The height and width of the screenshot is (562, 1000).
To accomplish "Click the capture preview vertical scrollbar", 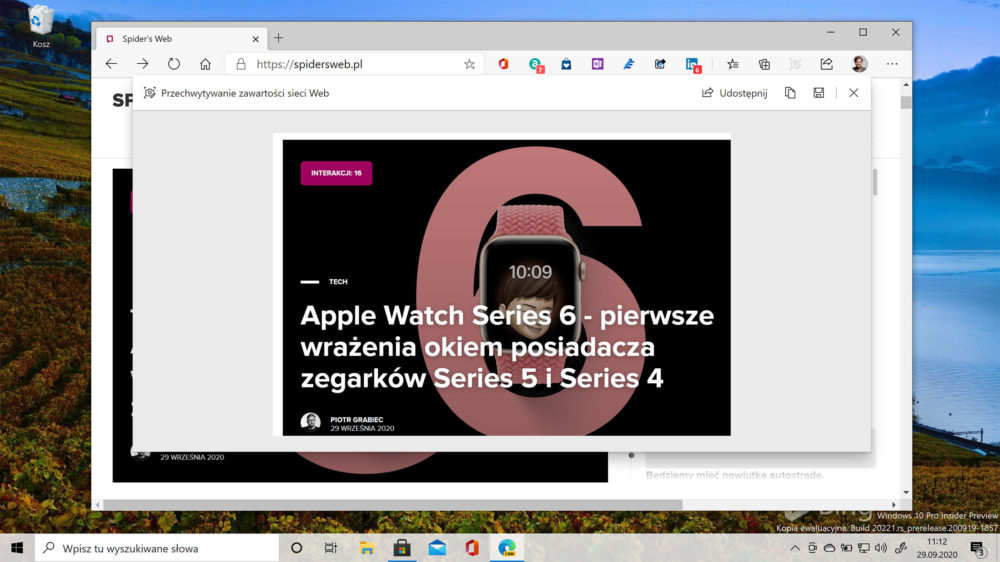I will (874, 182).
